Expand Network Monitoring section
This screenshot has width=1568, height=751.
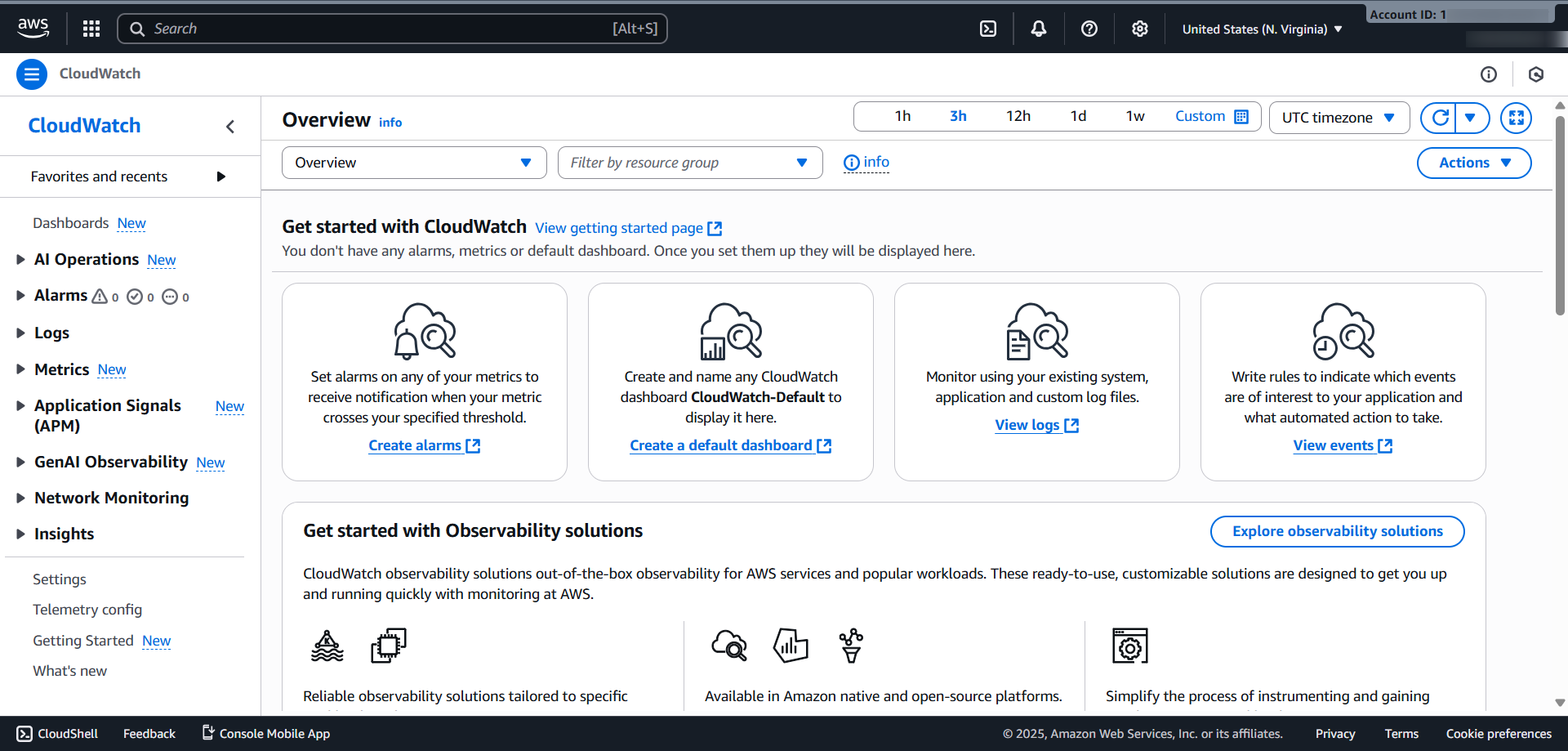point(20,498)
